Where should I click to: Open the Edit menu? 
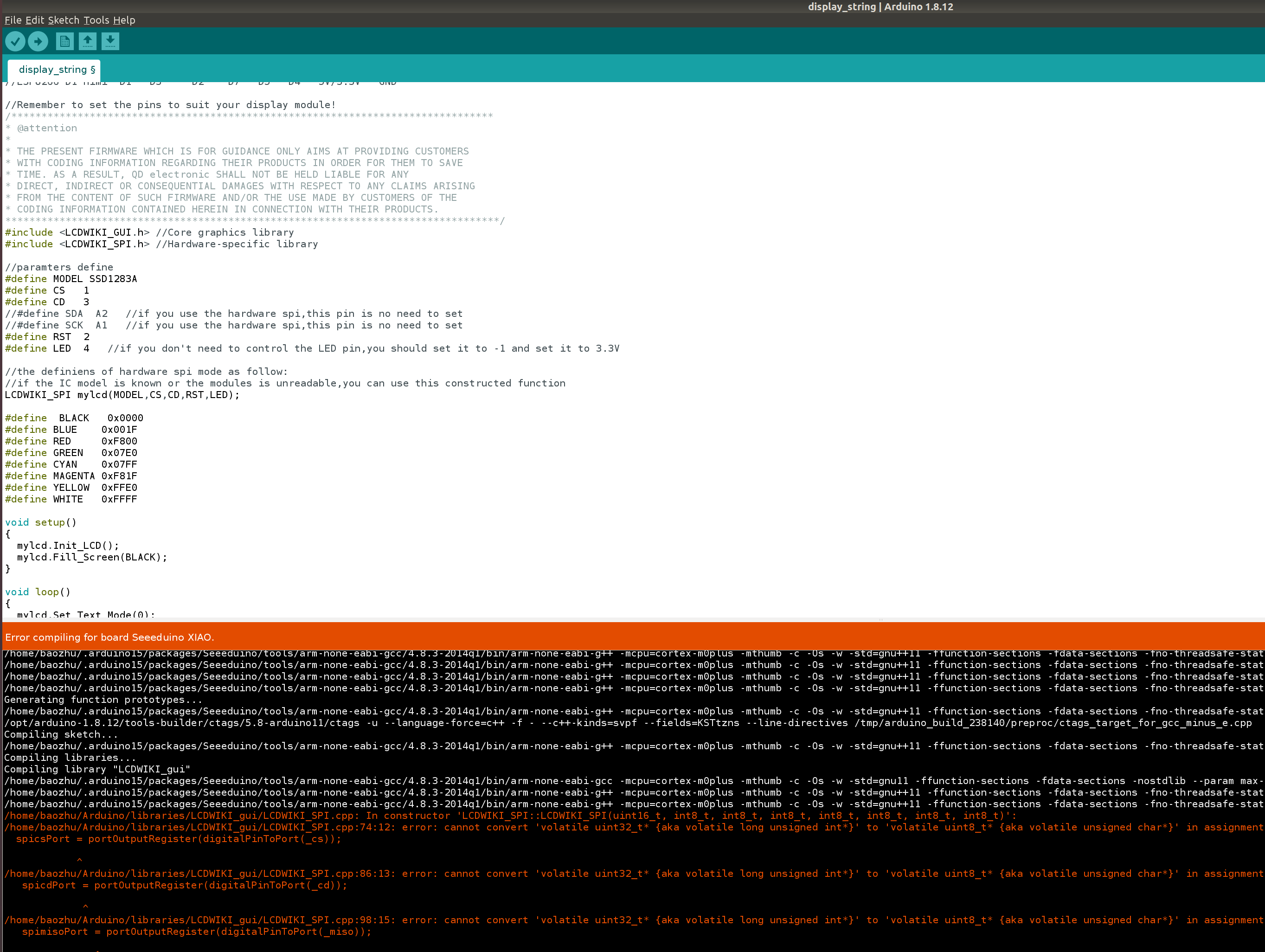pyautogui.click(x=35, y=20)
